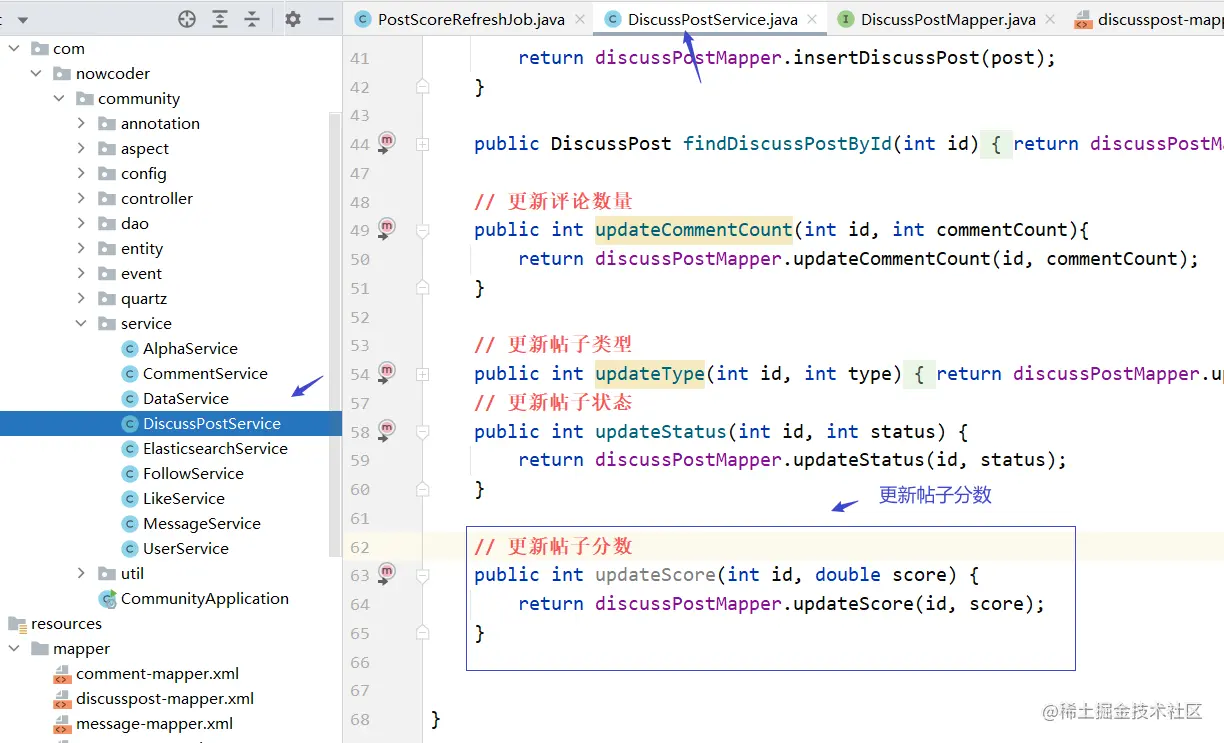
Task: Collapse updateCommentCount method fold at line 49
Action: click(x=423, y=230)
